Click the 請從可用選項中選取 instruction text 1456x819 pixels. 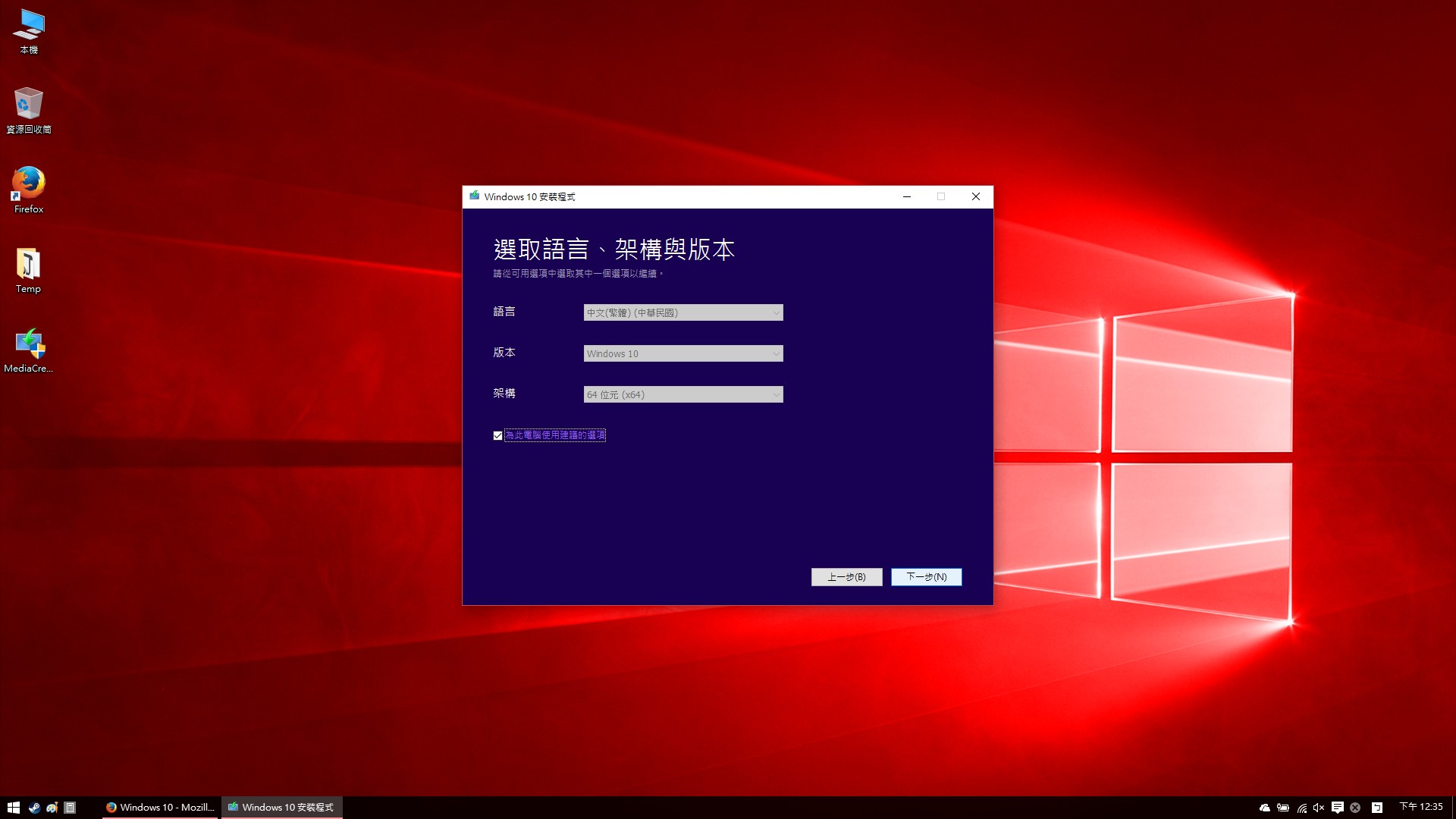click(x=578, y=274)
